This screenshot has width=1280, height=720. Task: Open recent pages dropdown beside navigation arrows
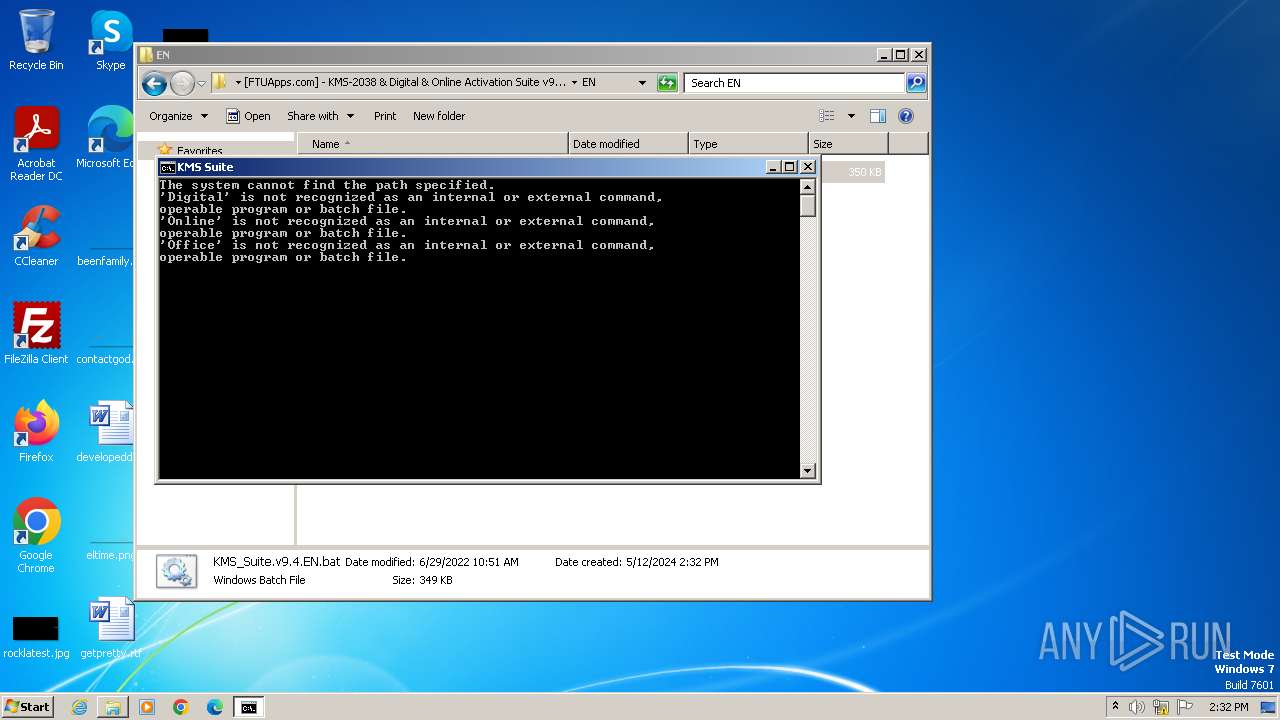point(202,83)
